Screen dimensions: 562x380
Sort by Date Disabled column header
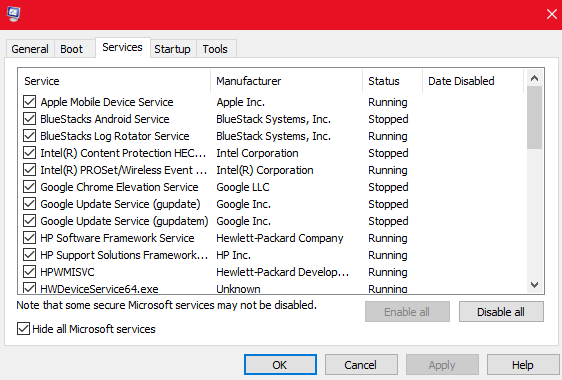[x=473, y=81]
